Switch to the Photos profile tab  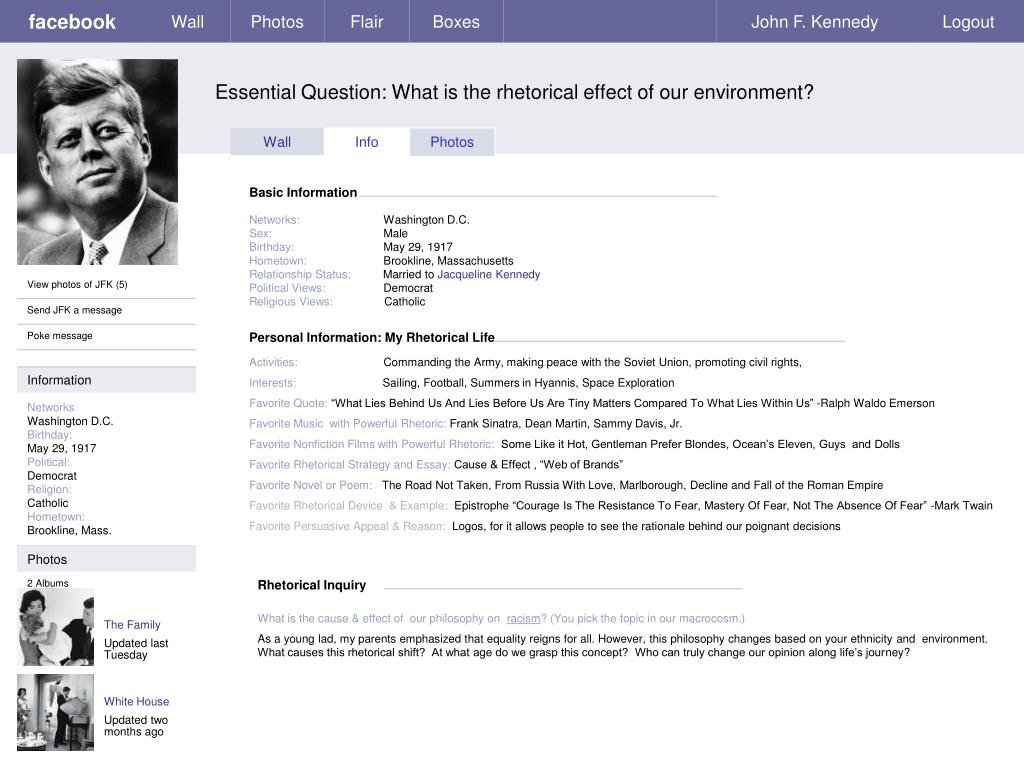click(x=452, y=142)
